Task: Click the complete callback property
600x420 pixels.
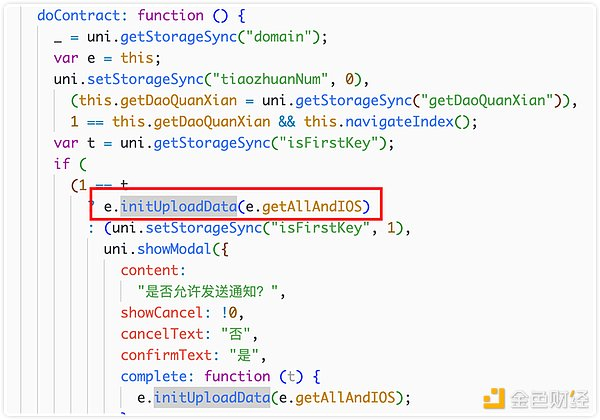Action: click(x=153, y=376)
